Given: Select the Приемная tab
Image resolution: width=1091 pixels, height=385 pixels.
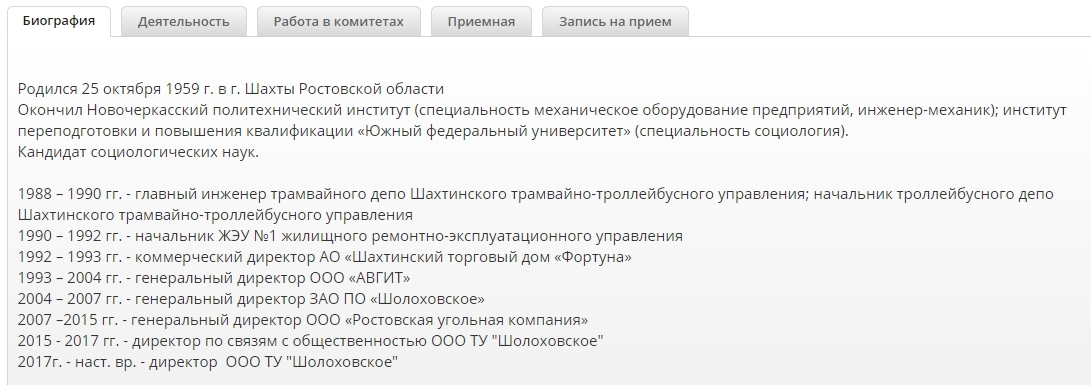Looking at the screenshot, I should [x=481, y=21].
